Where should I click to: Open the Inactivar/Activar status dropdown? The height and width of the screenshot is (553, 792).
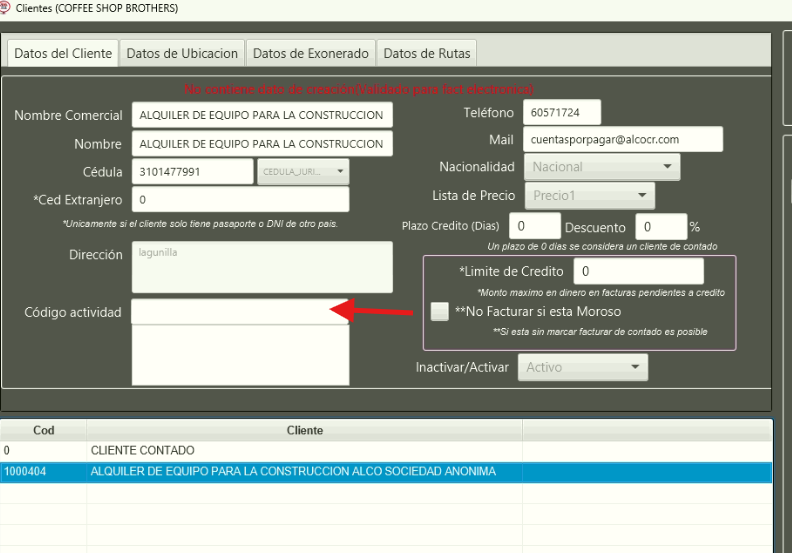coord(583,367)
